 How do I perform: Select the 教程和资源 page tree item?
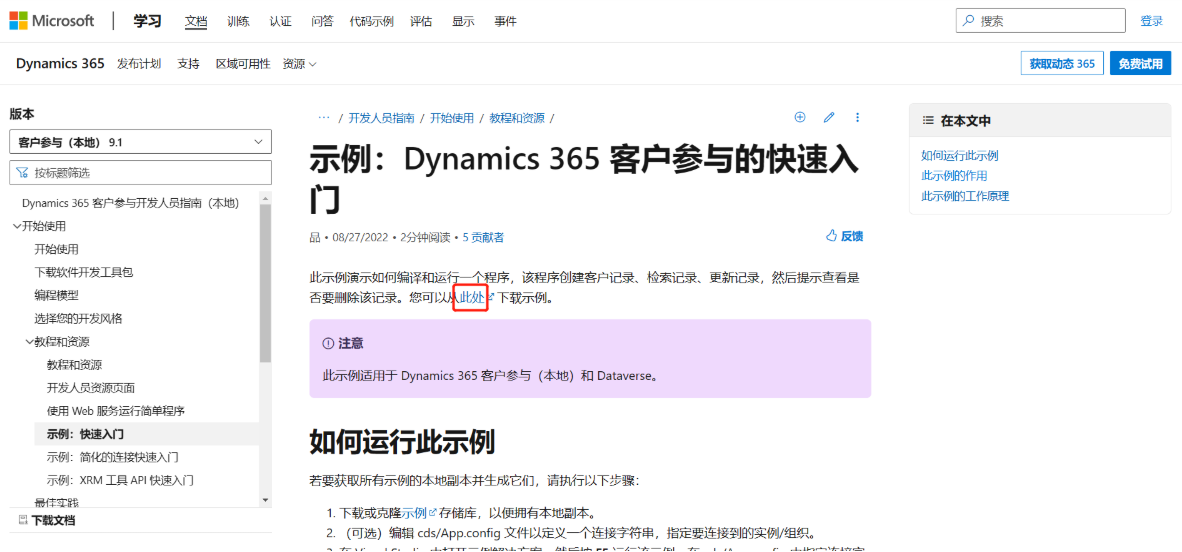click(74, 365)
